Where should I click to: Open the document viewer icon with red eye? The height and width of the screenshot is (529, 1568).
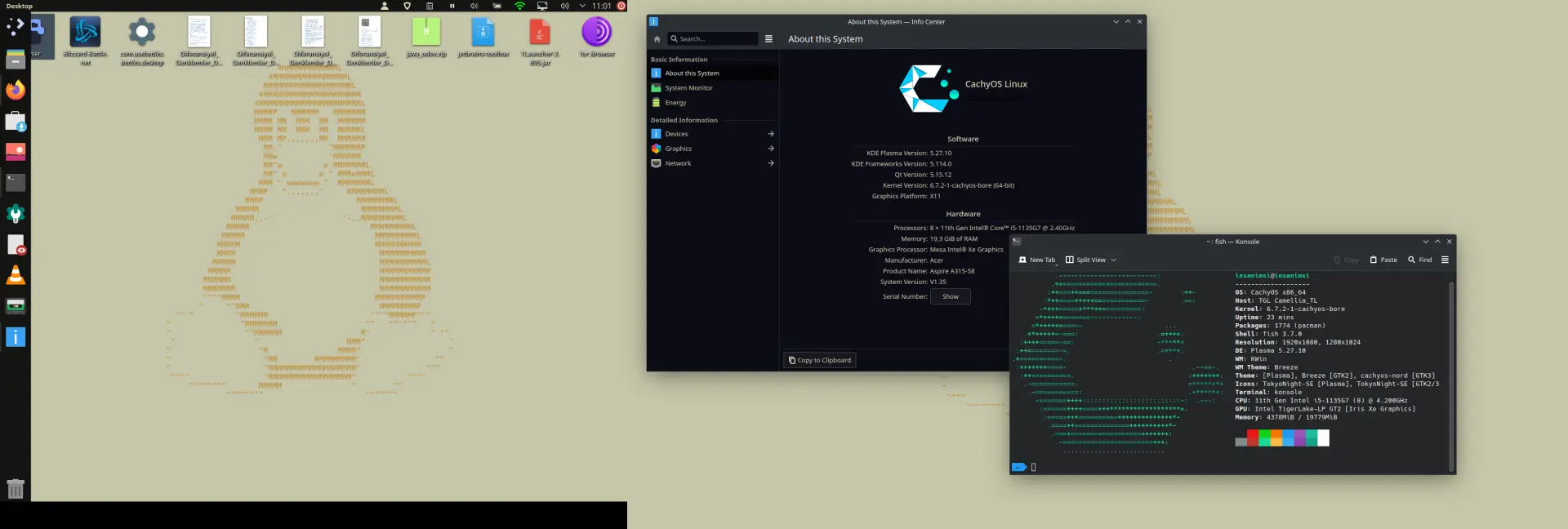tap(16, 245)
